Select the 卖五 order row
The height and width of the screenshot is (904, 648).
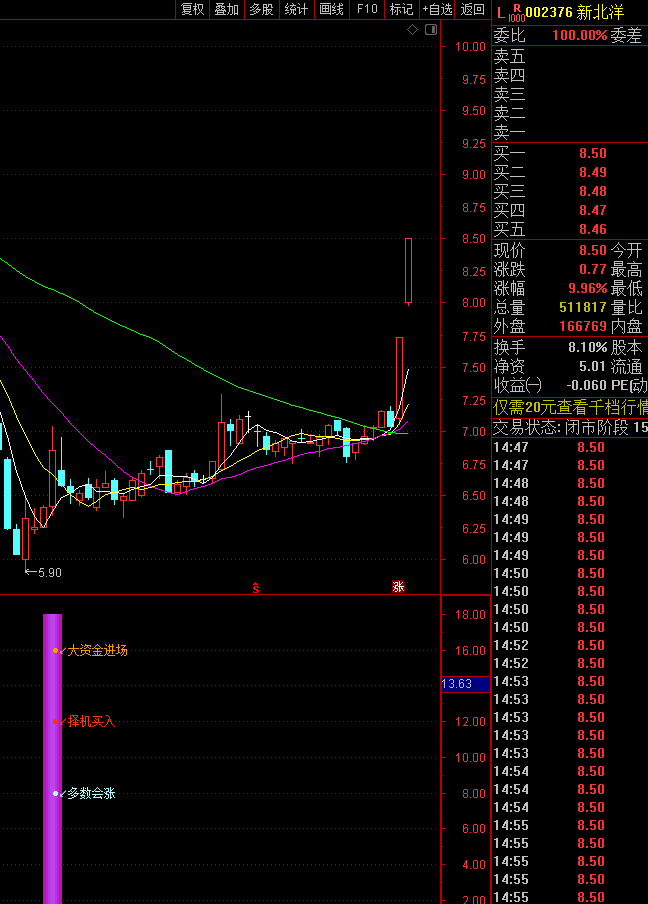point(570,56)
